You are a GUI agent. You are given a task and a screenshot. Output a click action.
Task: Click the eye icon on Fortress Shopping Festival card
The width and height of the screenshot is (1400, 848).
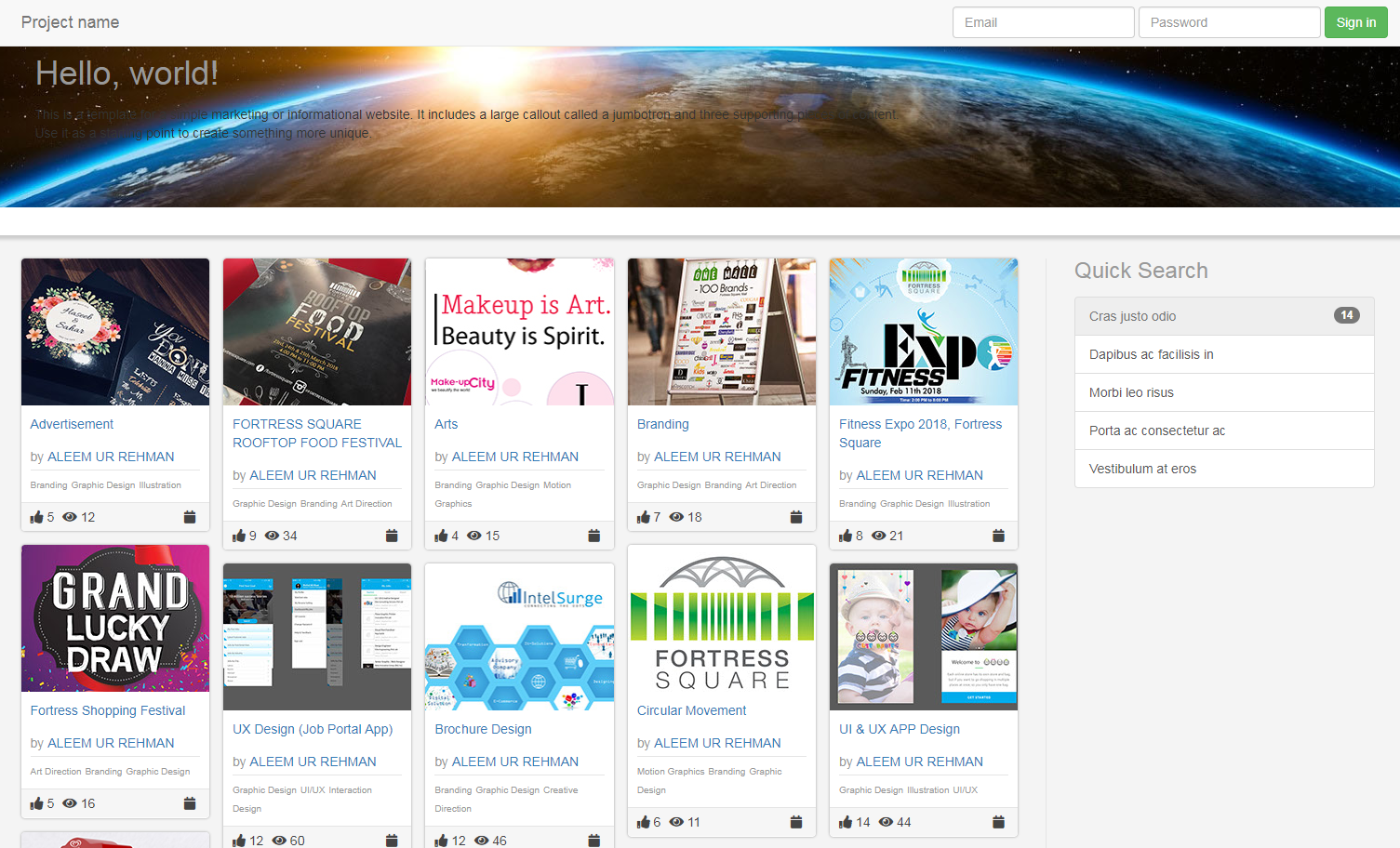pyautogui.click(x=69, y=803)
